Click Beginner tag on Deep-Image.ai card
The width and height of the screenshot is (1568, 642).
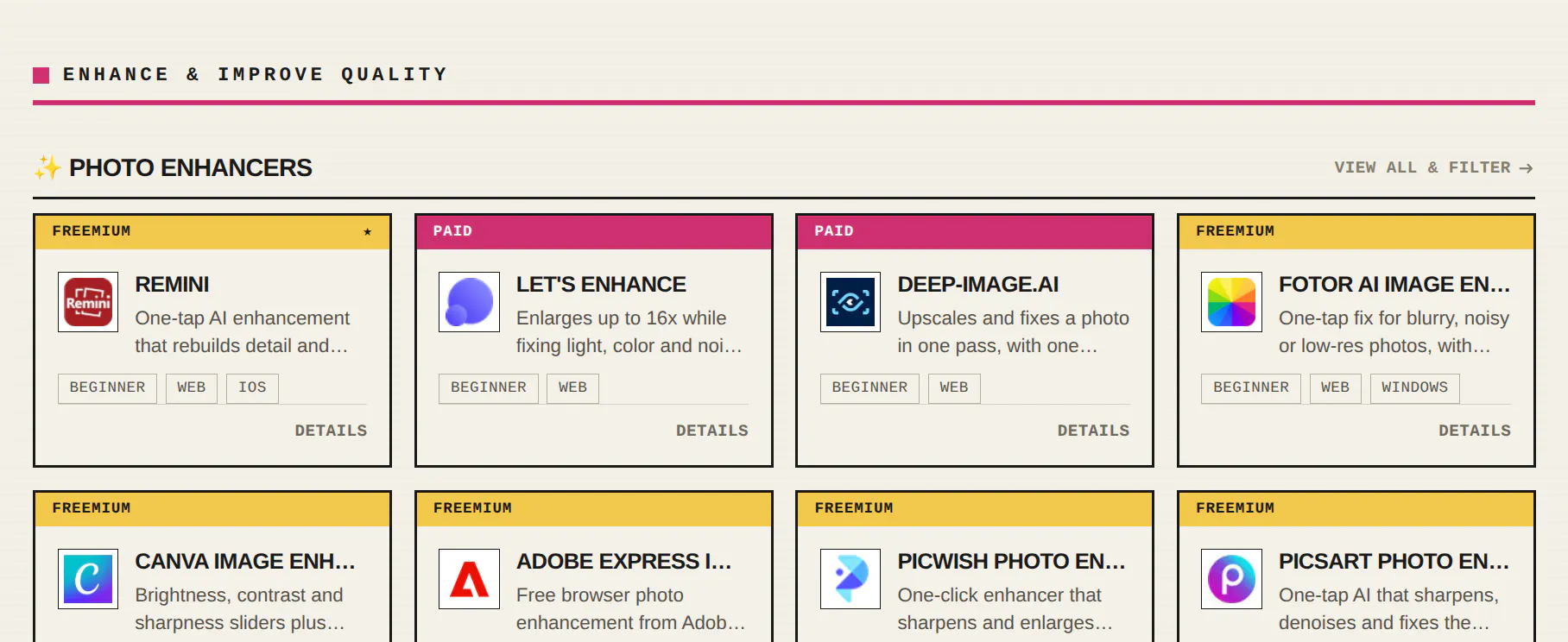[x=869, y=387]
